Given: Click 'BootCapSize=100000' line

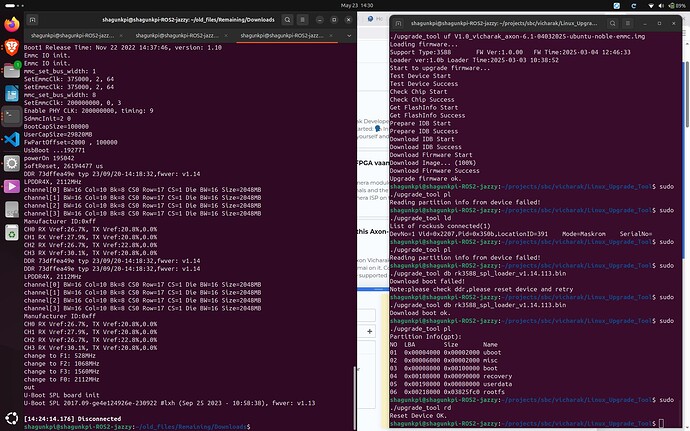Looking at the screenshot, I should tap(56, 126).
